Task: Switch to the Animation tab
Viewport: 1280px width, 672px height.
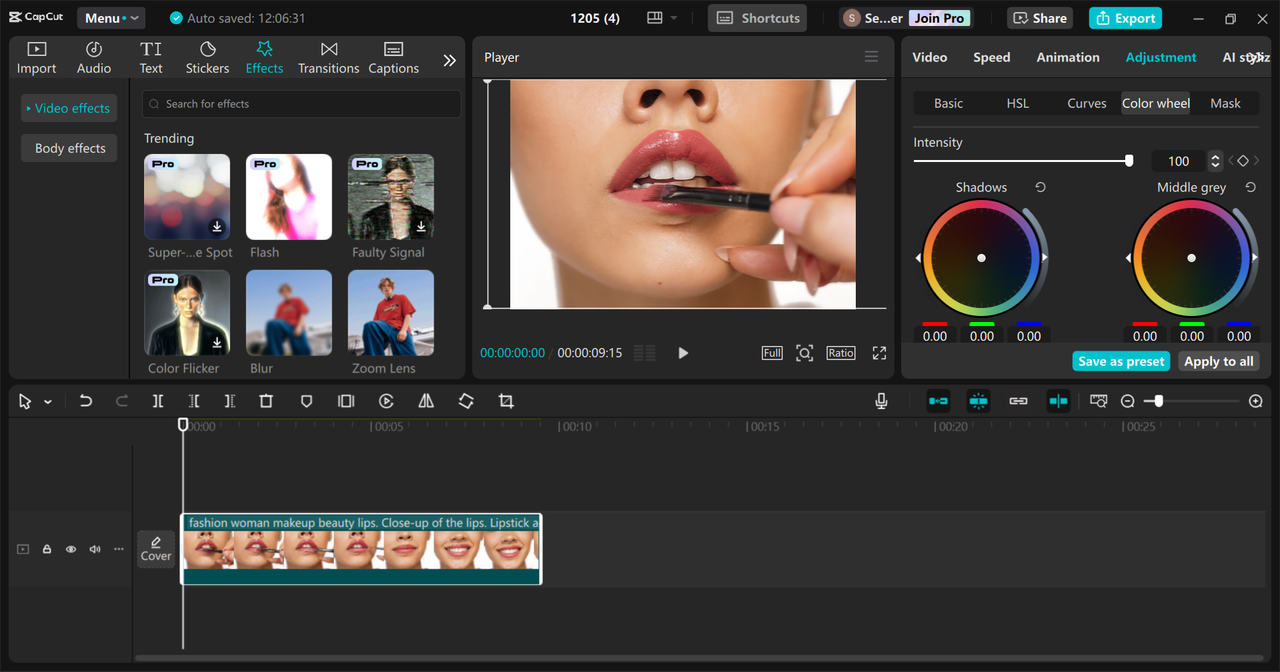Action: tap(1067, 57)
